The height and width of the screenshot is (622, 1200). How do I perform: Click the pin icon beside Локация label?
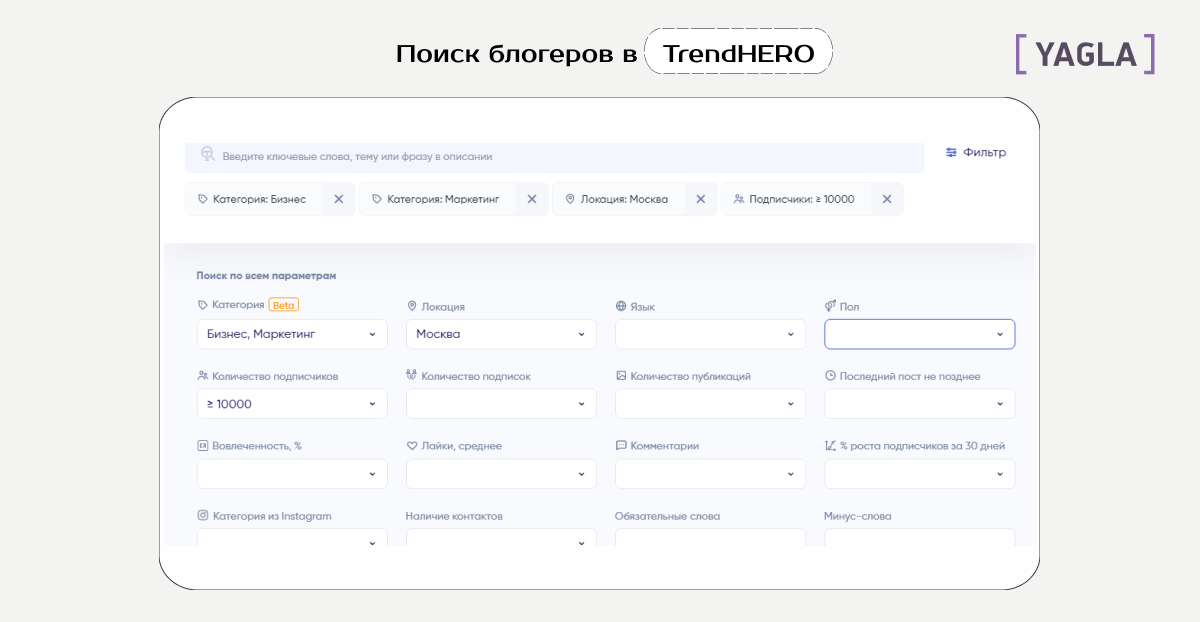[x=412, y=306]
